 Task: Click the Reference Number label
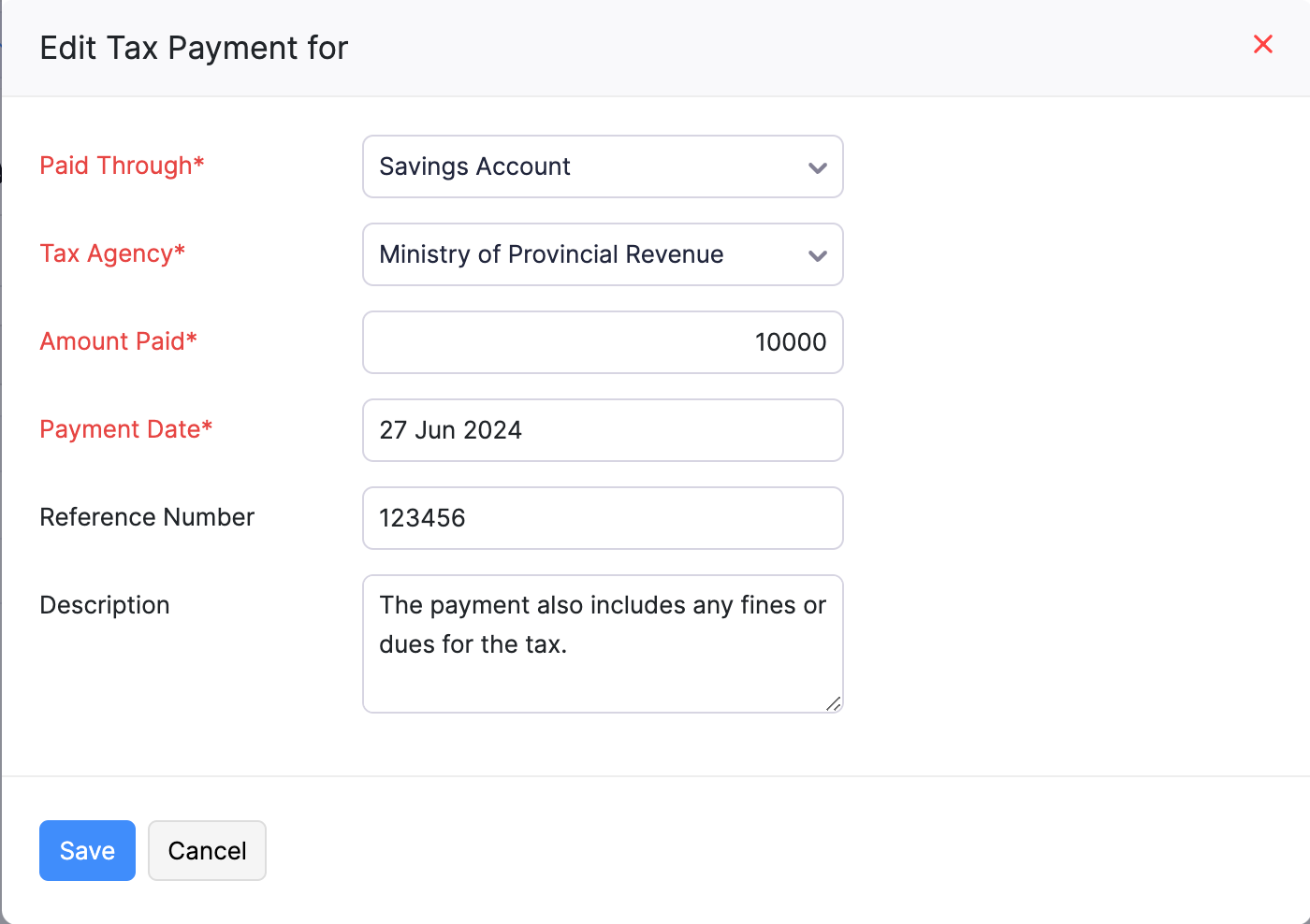pos(146,516)
